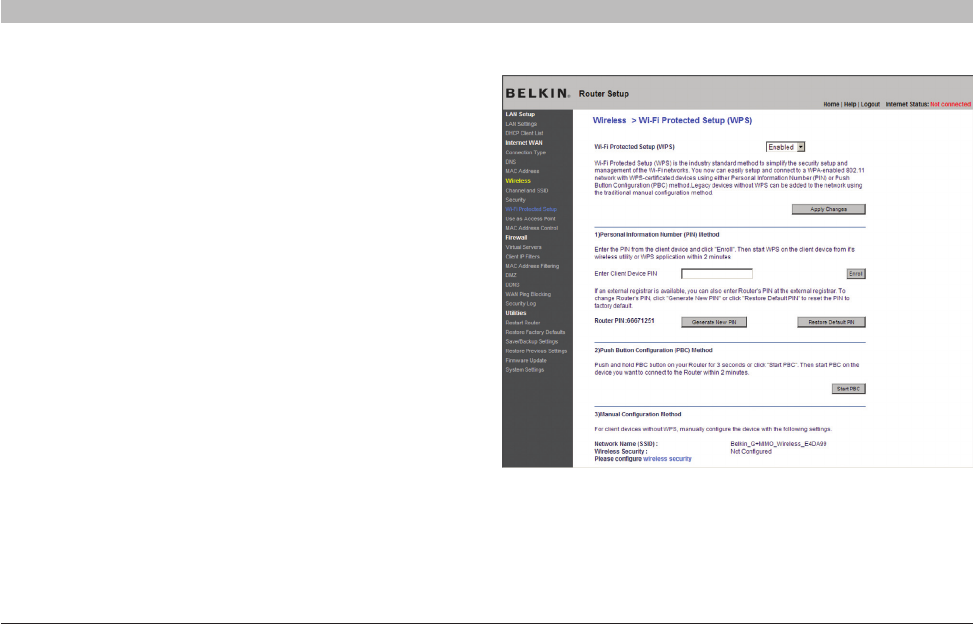Screen dimensions: 973x624
Task: Open Firmware Update page
Action: (526, 360)
